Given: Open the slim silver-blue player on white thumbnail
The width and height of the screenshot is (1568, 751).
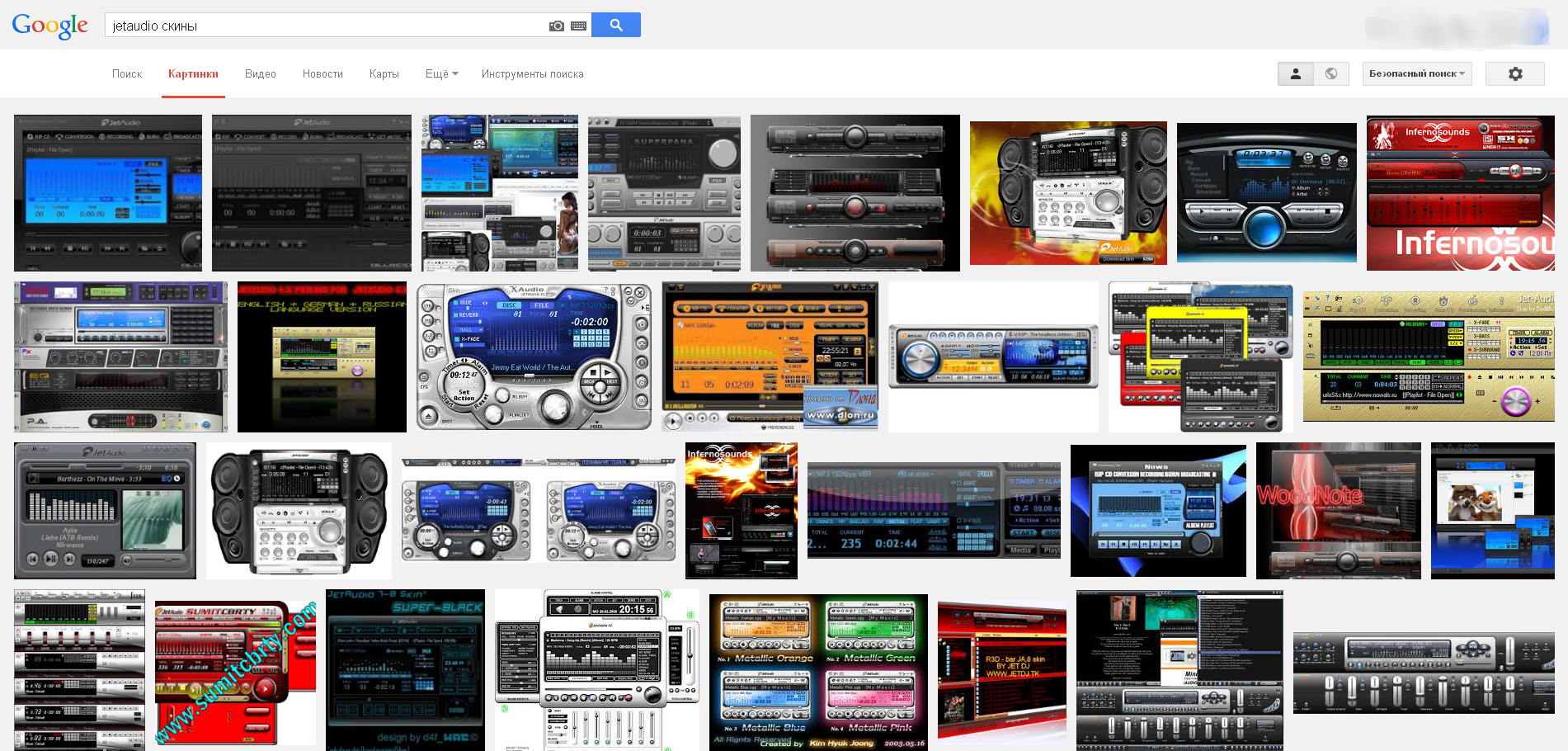Looking at the screenshot, I should click(993, 357).
